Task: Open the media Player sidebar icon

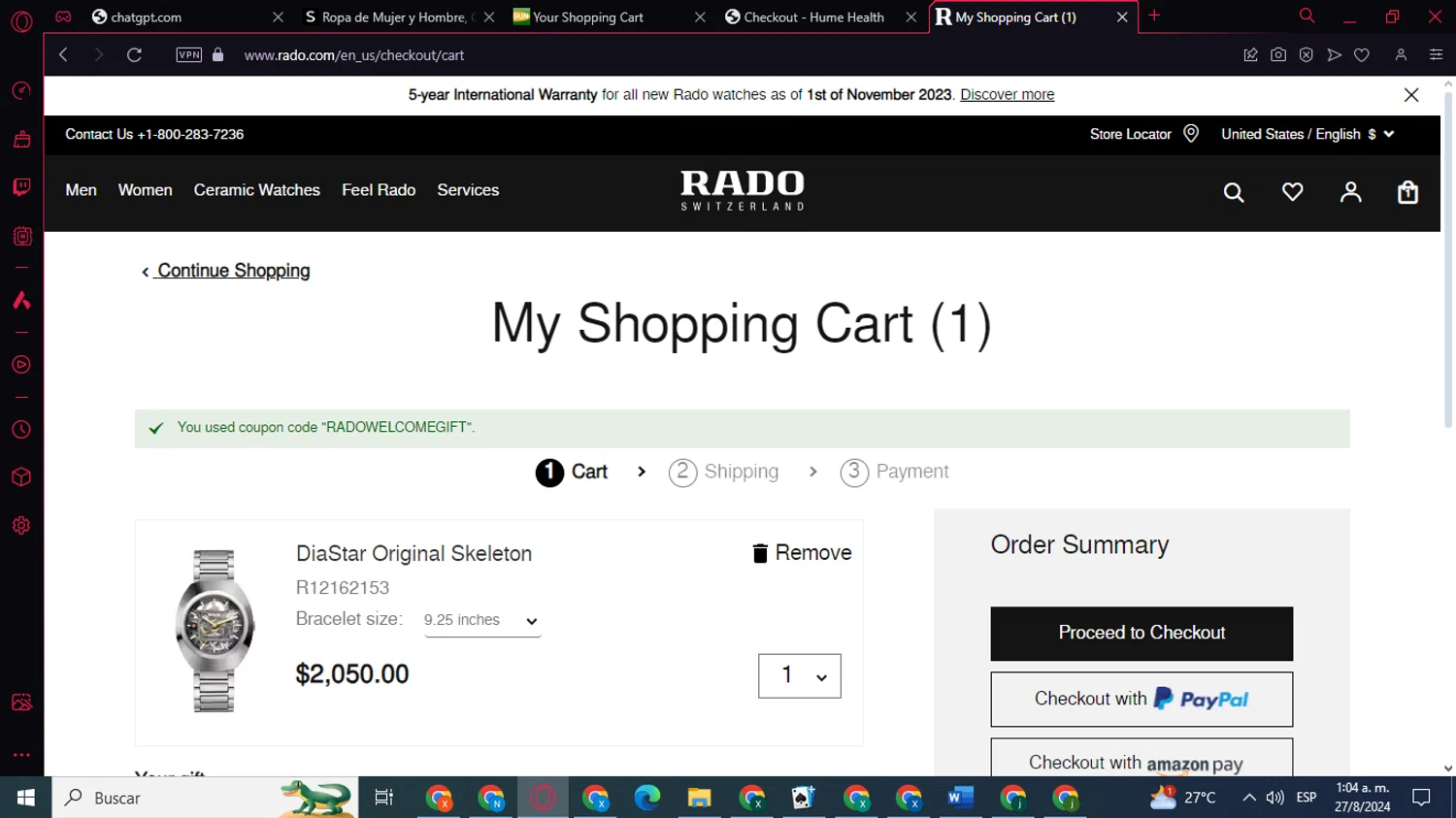Action: tap(21, 365)
